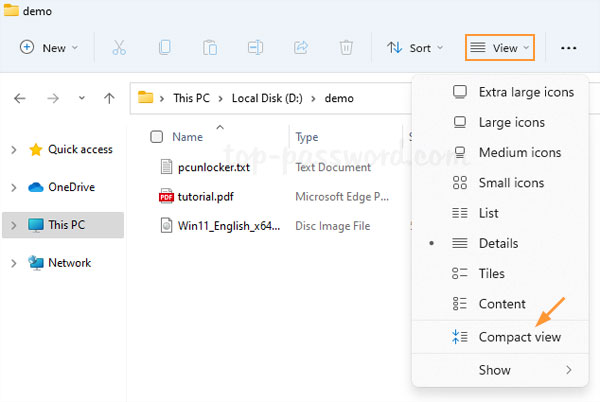Go up one folder with Up arrow
Viewport: 600px width, 402px height.
109,98
